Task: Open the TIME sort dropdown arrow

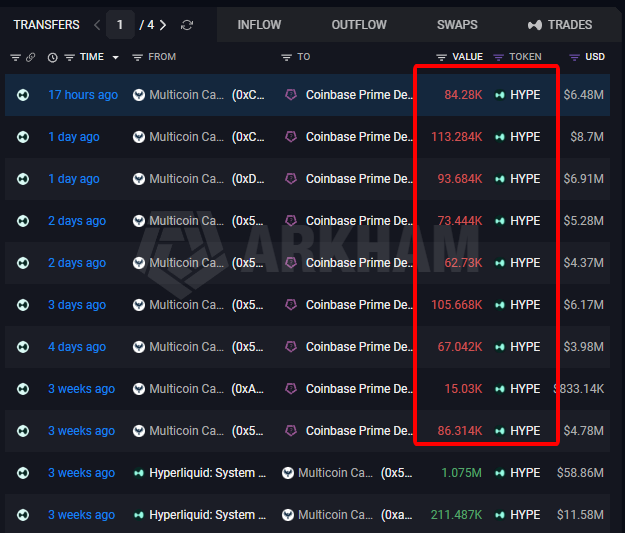Action: (x=116, y=58)
